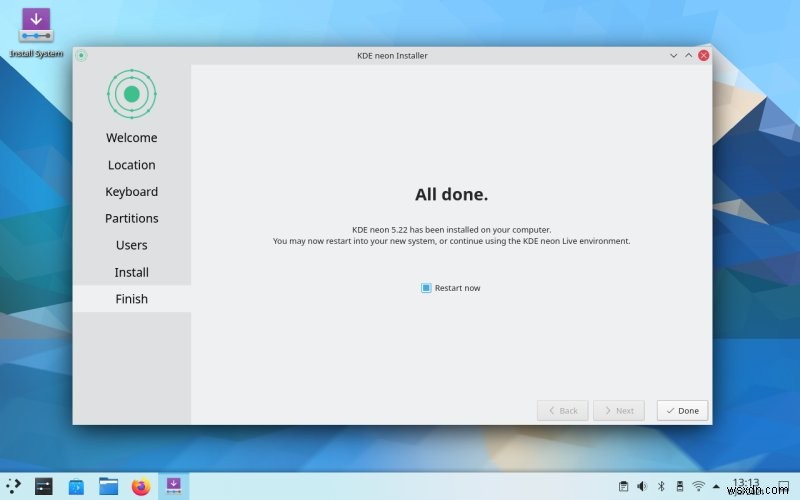Image resolution: width=800 pixels, height=500 pixels.
Task: Select the Welcome step in sidebar
Action: pos(132,138)
